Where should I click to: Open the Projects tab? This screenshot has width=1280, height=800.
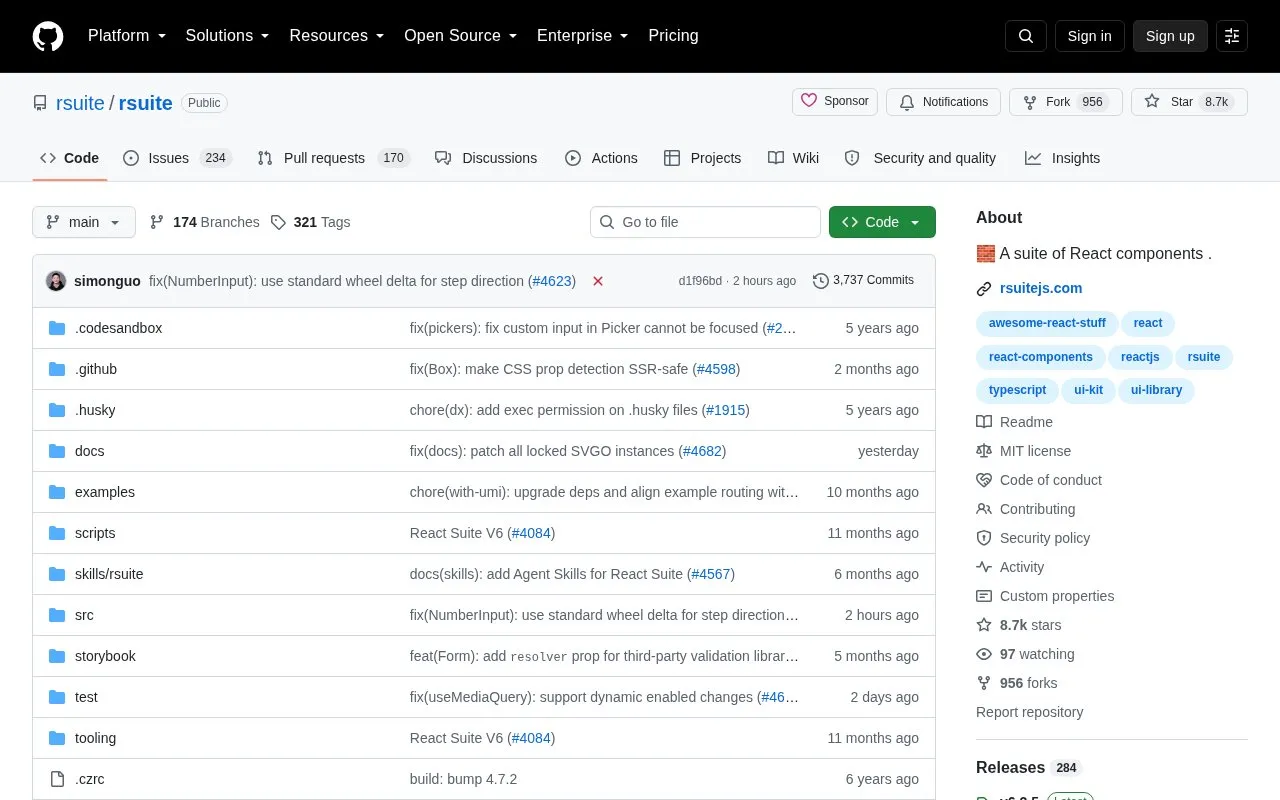(702, 158)
